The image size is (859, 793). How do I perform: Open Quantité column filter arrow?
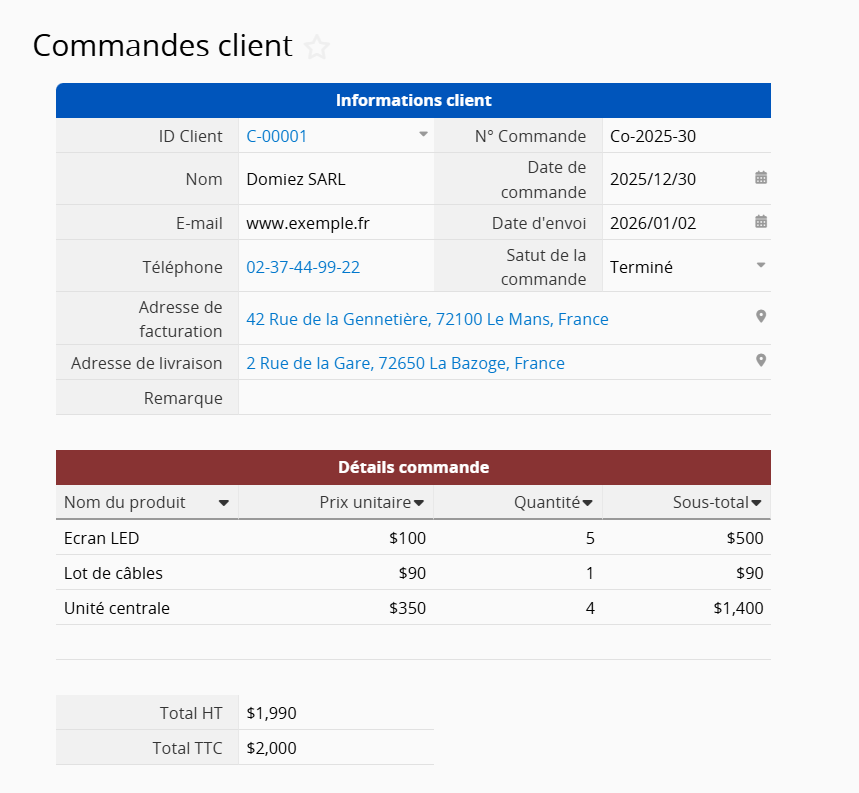588,503
